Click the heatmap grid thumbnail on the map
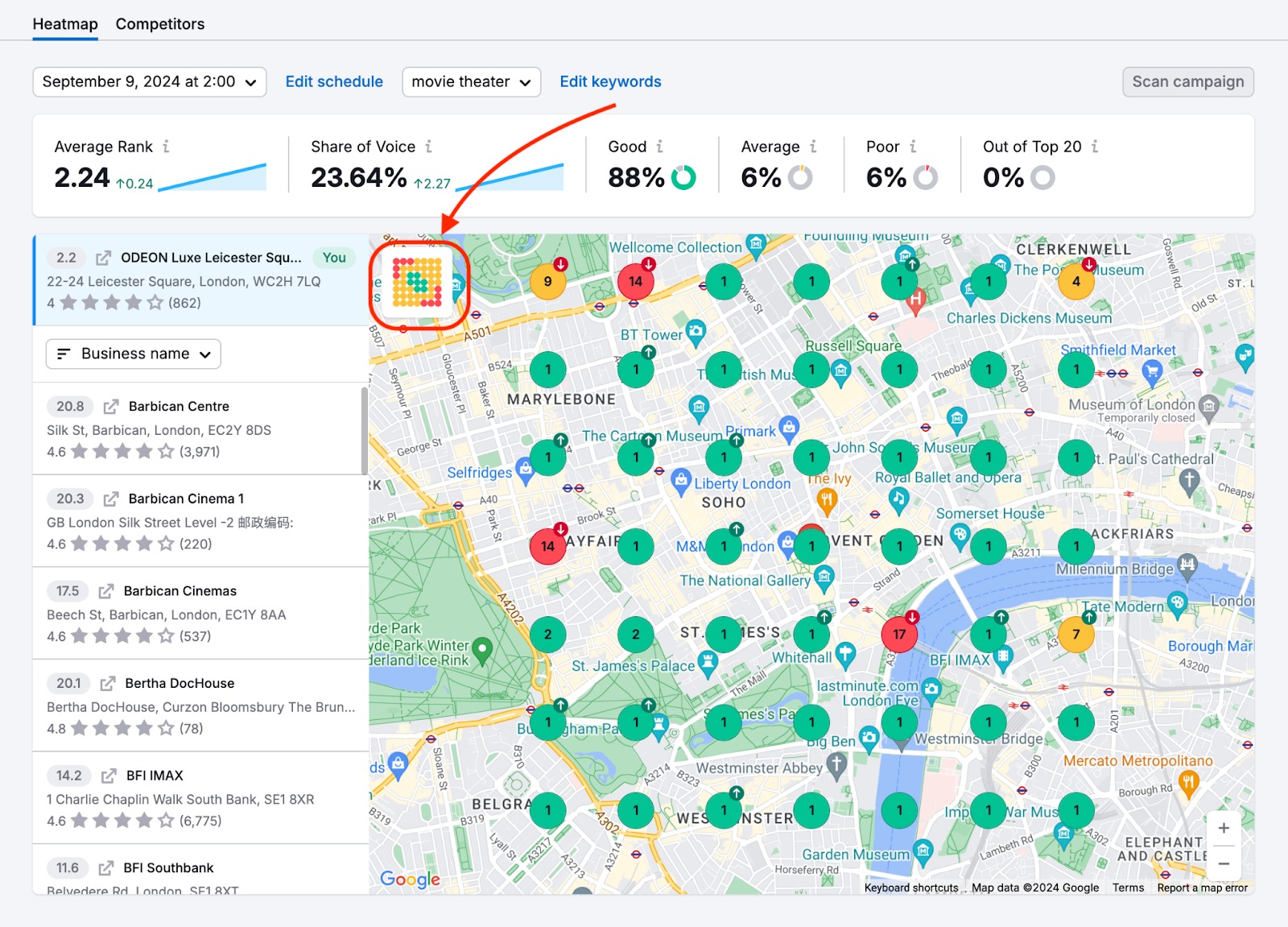 coord(417,283)
